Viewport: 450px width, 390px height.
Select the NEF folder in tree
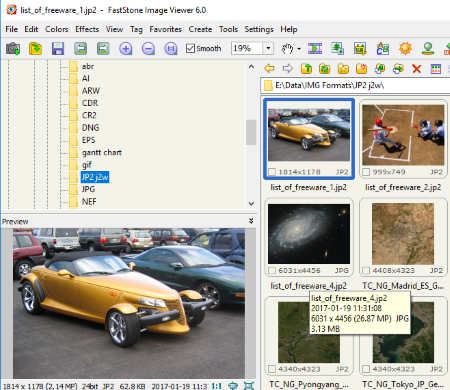[x=89, y=202]
